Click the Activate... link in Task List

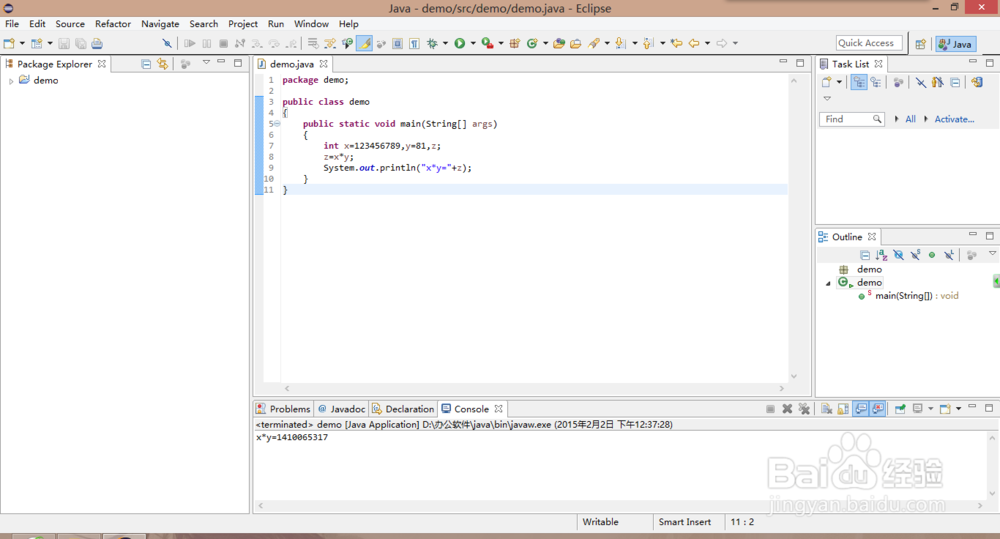[954, 119]
